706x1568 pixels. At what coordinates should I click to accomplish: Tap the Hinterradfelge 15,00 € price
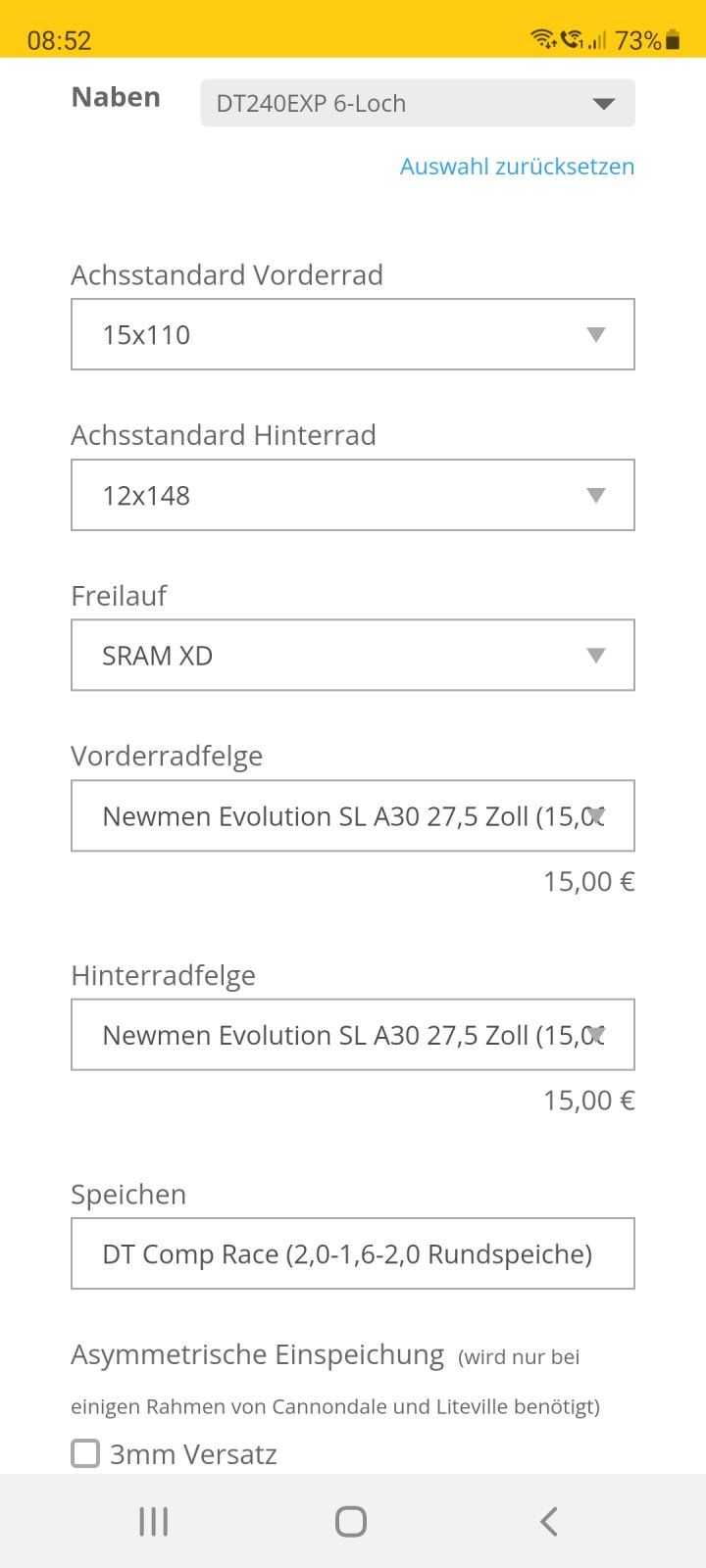588,1100
